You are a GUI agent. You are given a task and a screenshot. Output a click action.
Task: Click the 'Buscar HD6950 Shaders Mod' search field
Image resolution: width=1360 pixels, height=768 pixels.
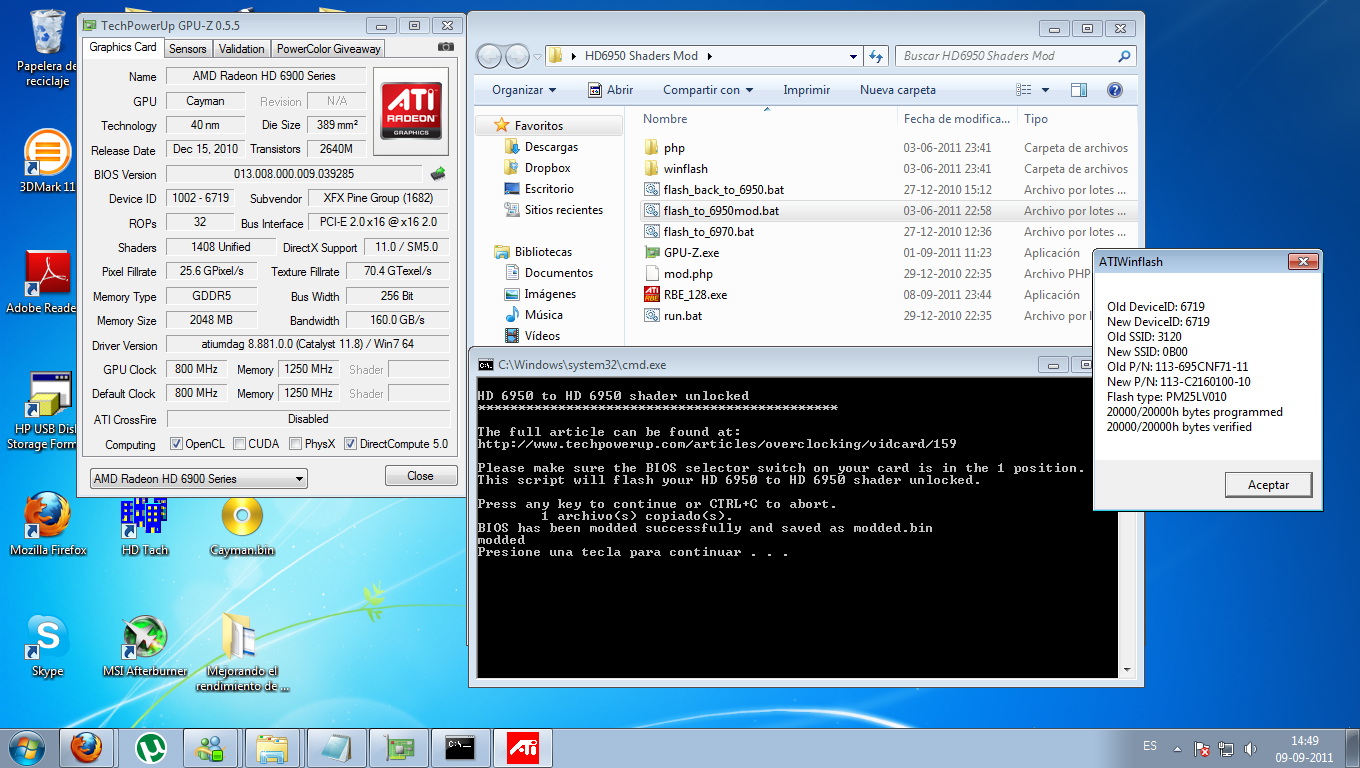pyautogui.click(x=1015, y=56)
